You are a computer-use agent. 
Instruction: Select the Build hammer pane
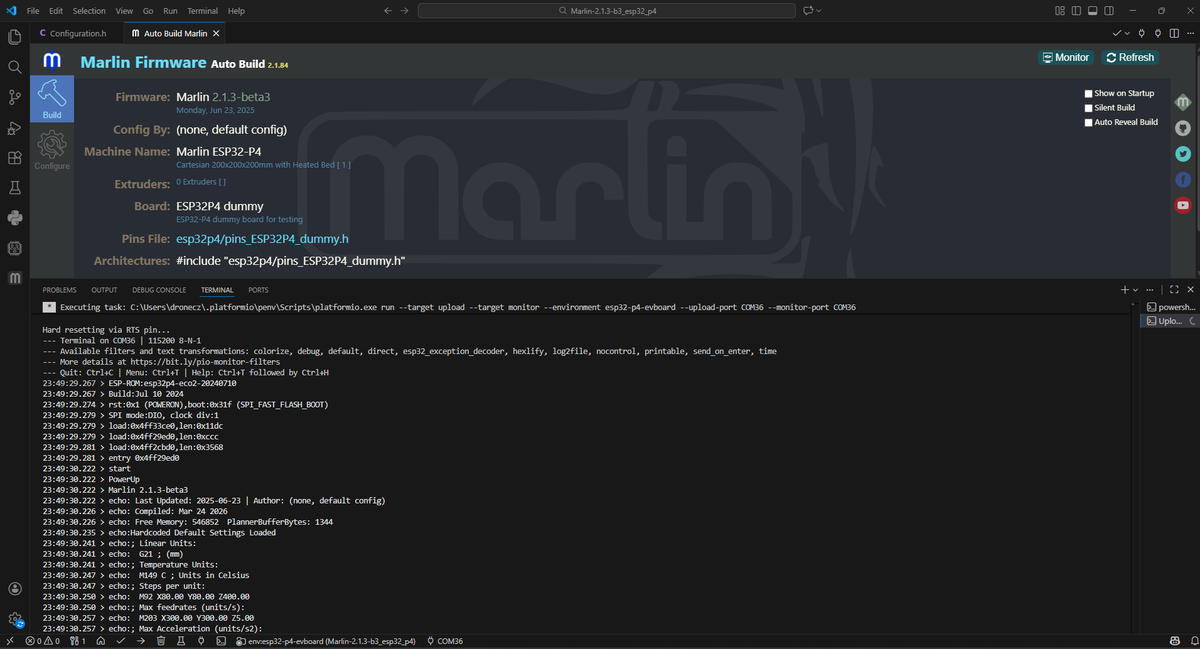(x=52, y=98)
